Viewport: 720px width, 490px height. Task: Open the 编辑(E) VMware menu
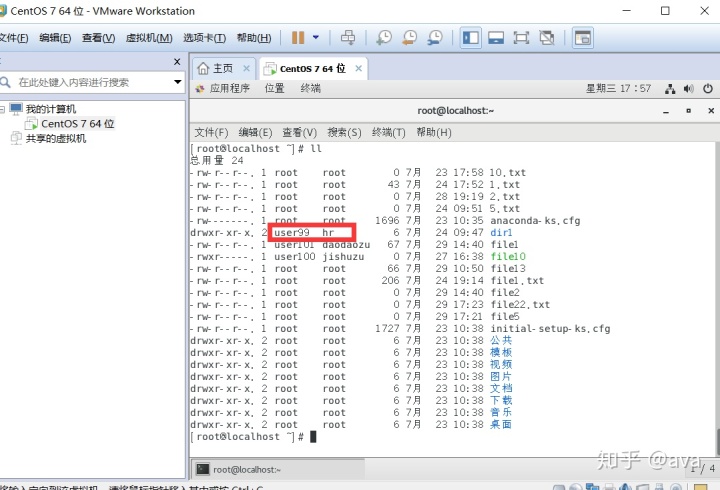[55, 38]
